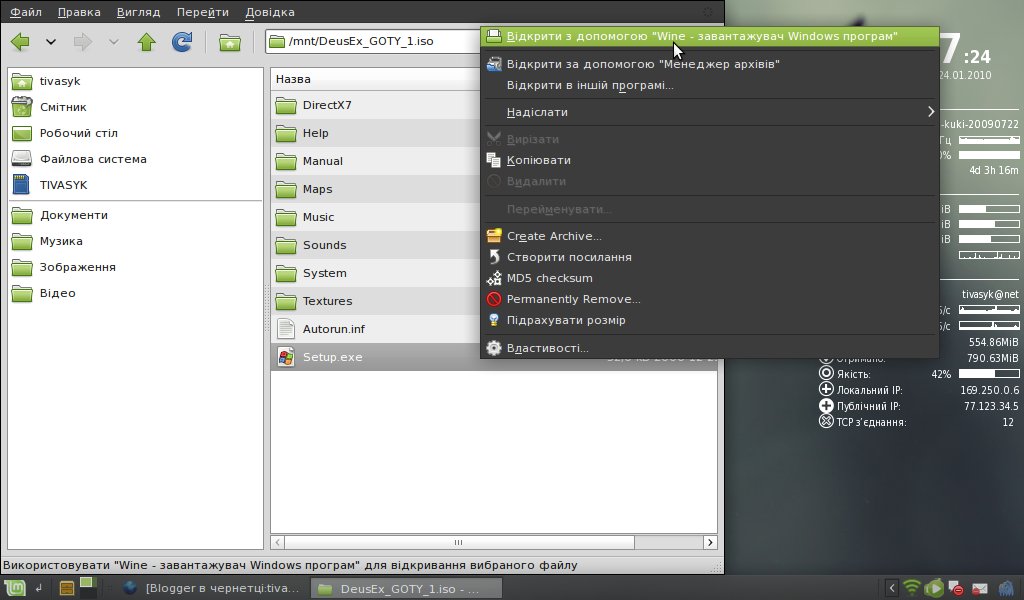This screenshot has height=600, width=1024.
Task: Choose Створити посилання from the context menu
Action: (709, 257)
